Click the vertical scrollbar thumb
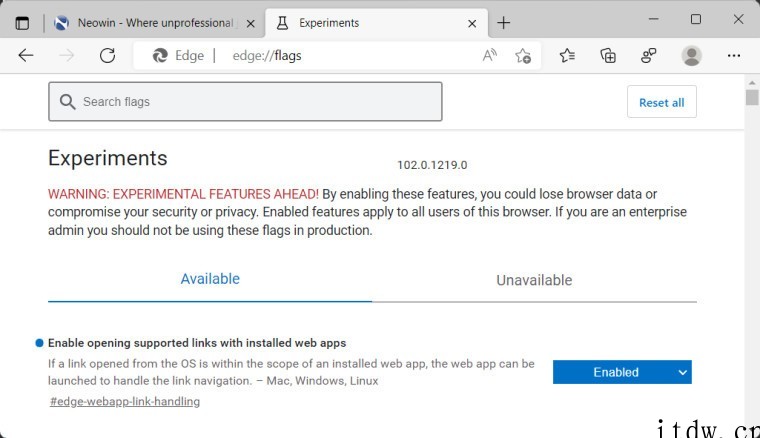760x438 pixels. (x=752, y=97)
